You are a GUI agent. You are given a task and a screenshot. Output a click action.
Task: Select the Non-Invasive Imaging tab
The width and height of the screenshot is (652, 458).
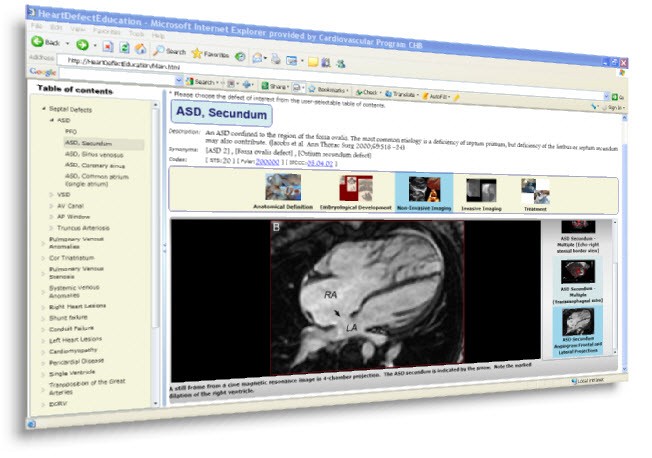pyautogui.click(x=424, y=193)
